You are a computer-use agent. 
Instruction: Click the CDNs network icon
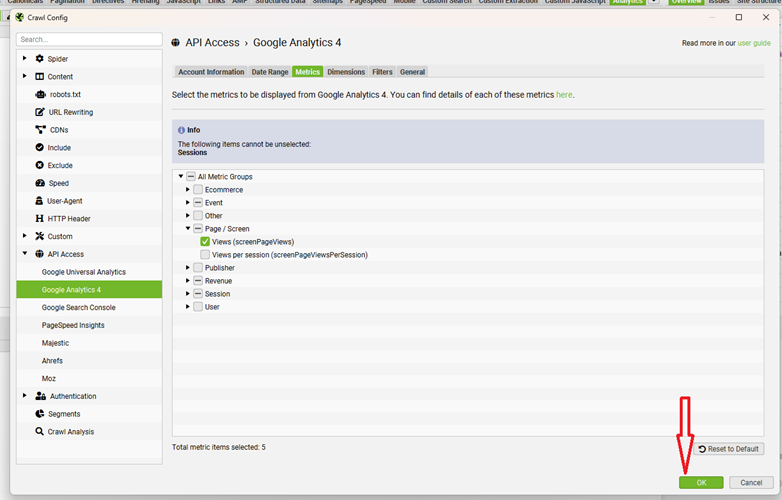40,130
